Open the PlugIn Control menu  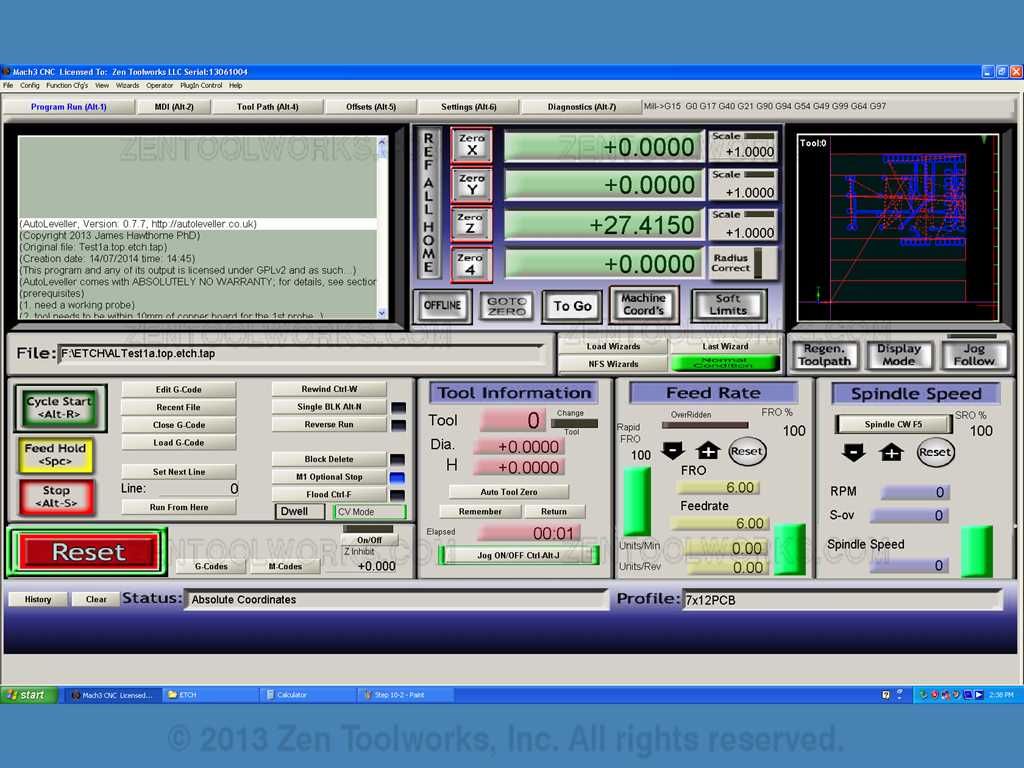(201, 86)
